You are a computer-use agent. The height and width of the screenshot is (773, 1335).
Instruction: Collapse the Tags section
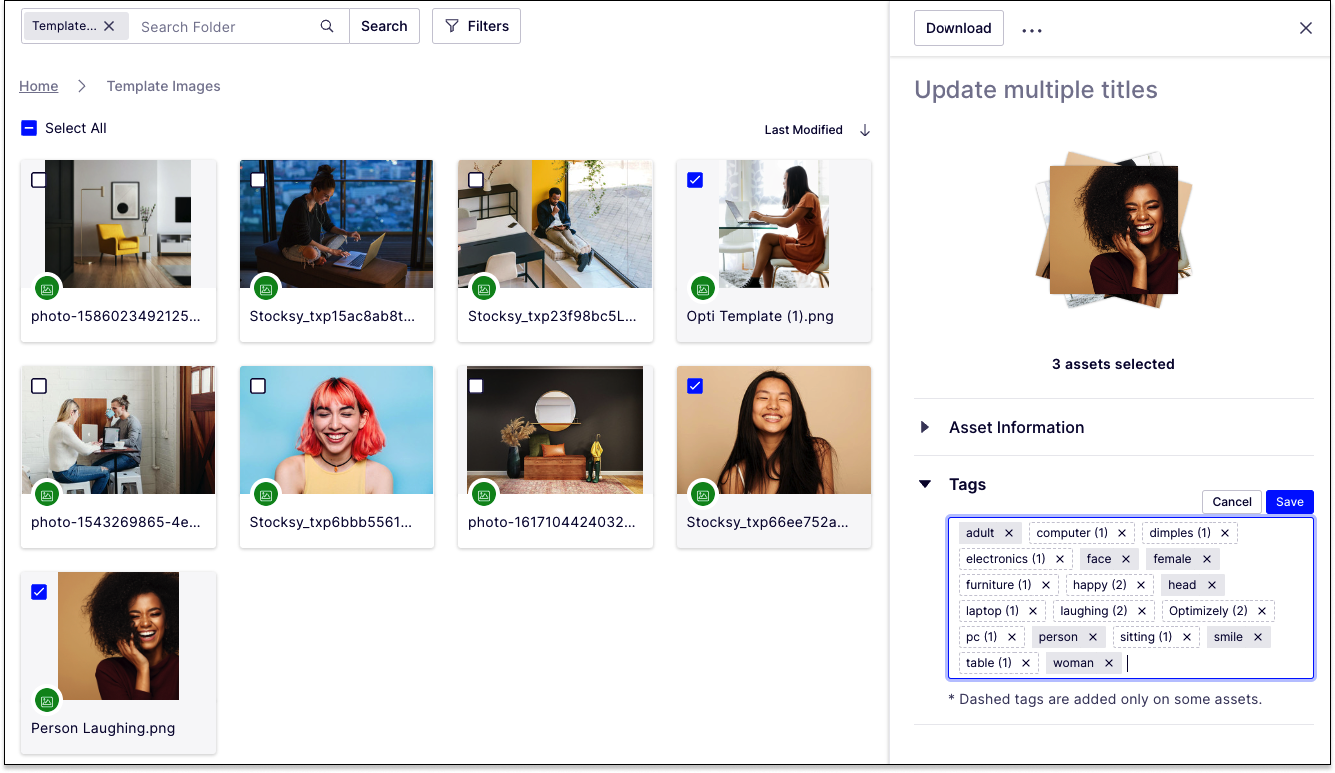point(924,483)
